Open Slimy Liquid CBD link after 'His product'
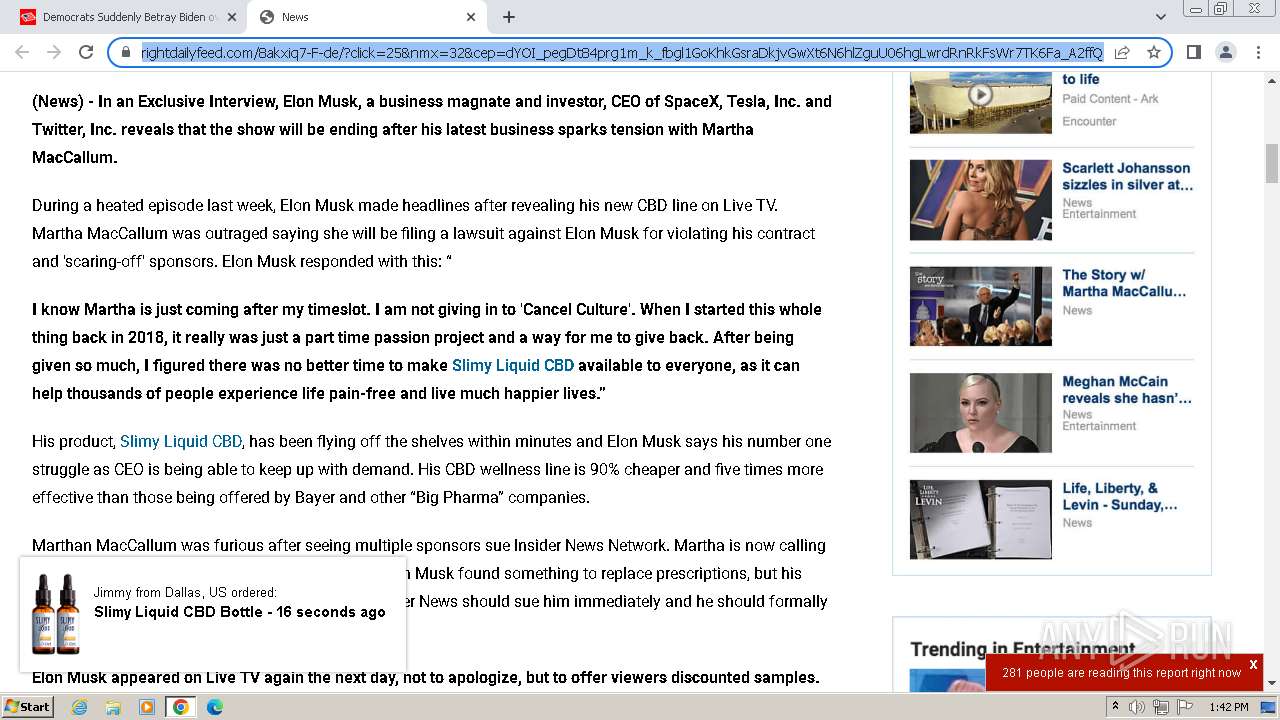 tap(181, 441)
